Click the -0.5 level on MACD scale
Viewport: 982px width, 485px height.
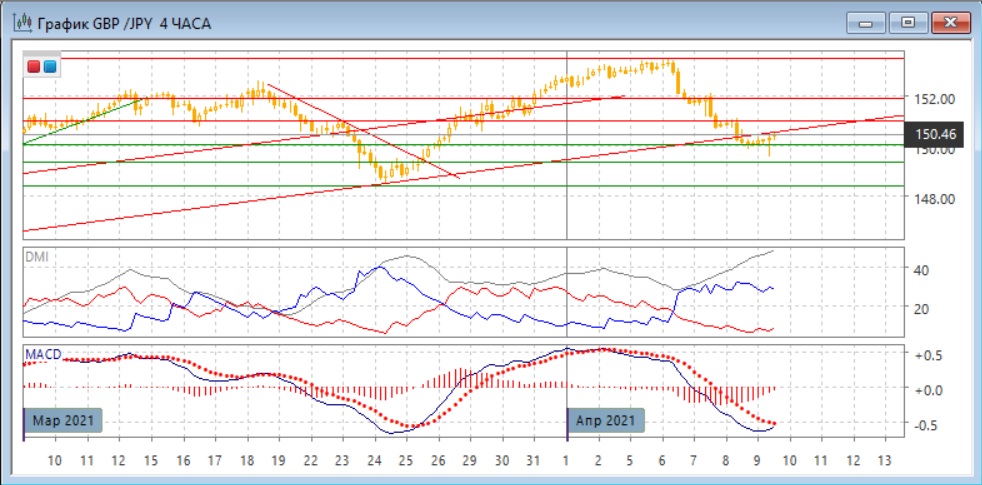pos(928,424)
